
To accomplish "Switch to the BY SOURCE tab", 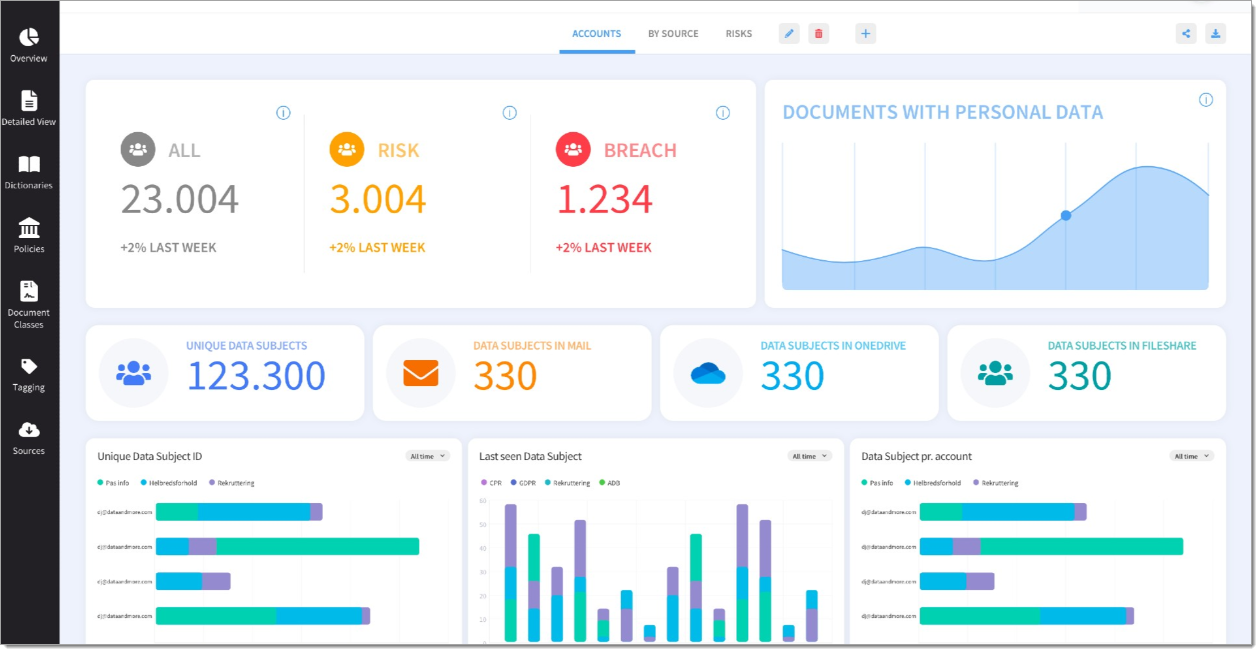I will tap(673, 34).
